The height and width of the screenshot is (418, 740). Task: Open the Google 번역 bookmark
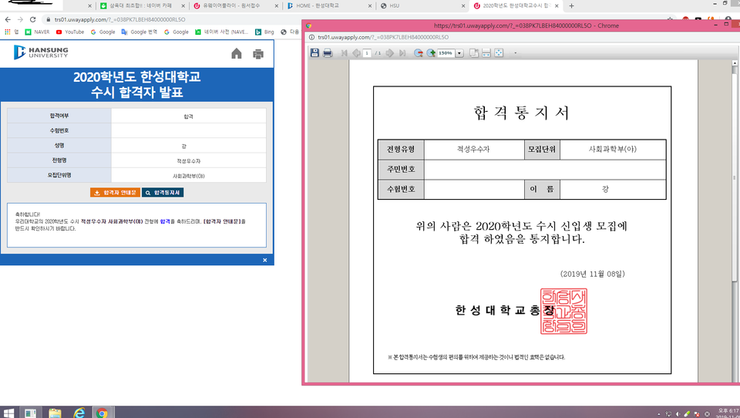(139, 32)
